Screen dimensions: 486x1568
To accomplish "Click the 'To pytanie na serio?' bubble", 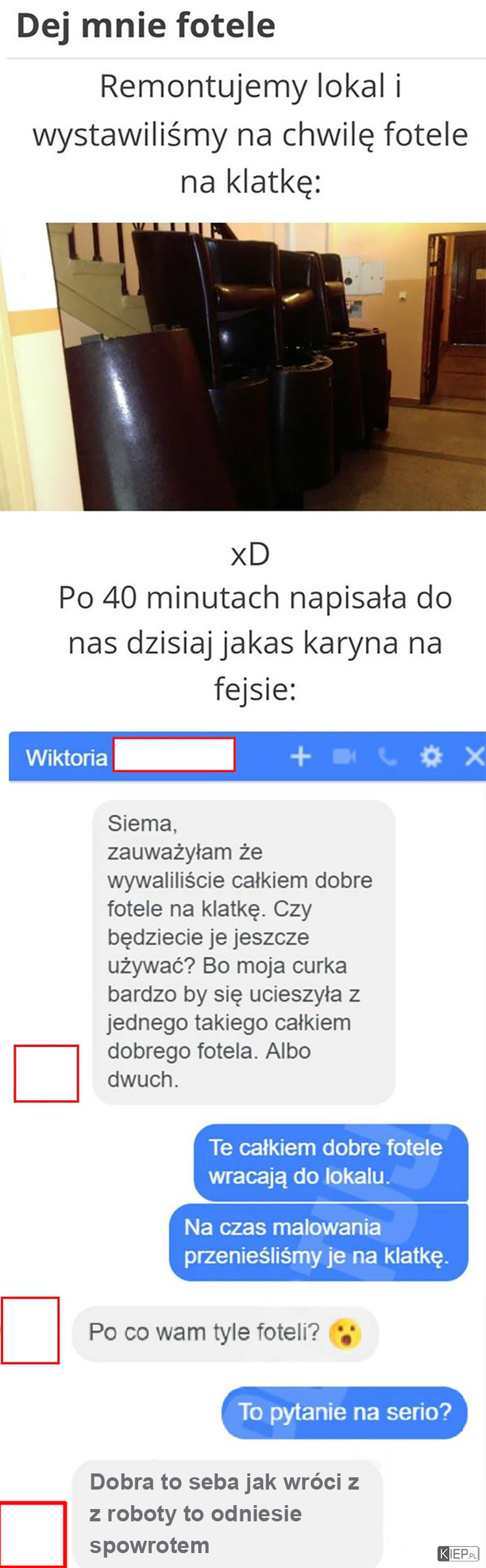I will [x=345, y=1412].
